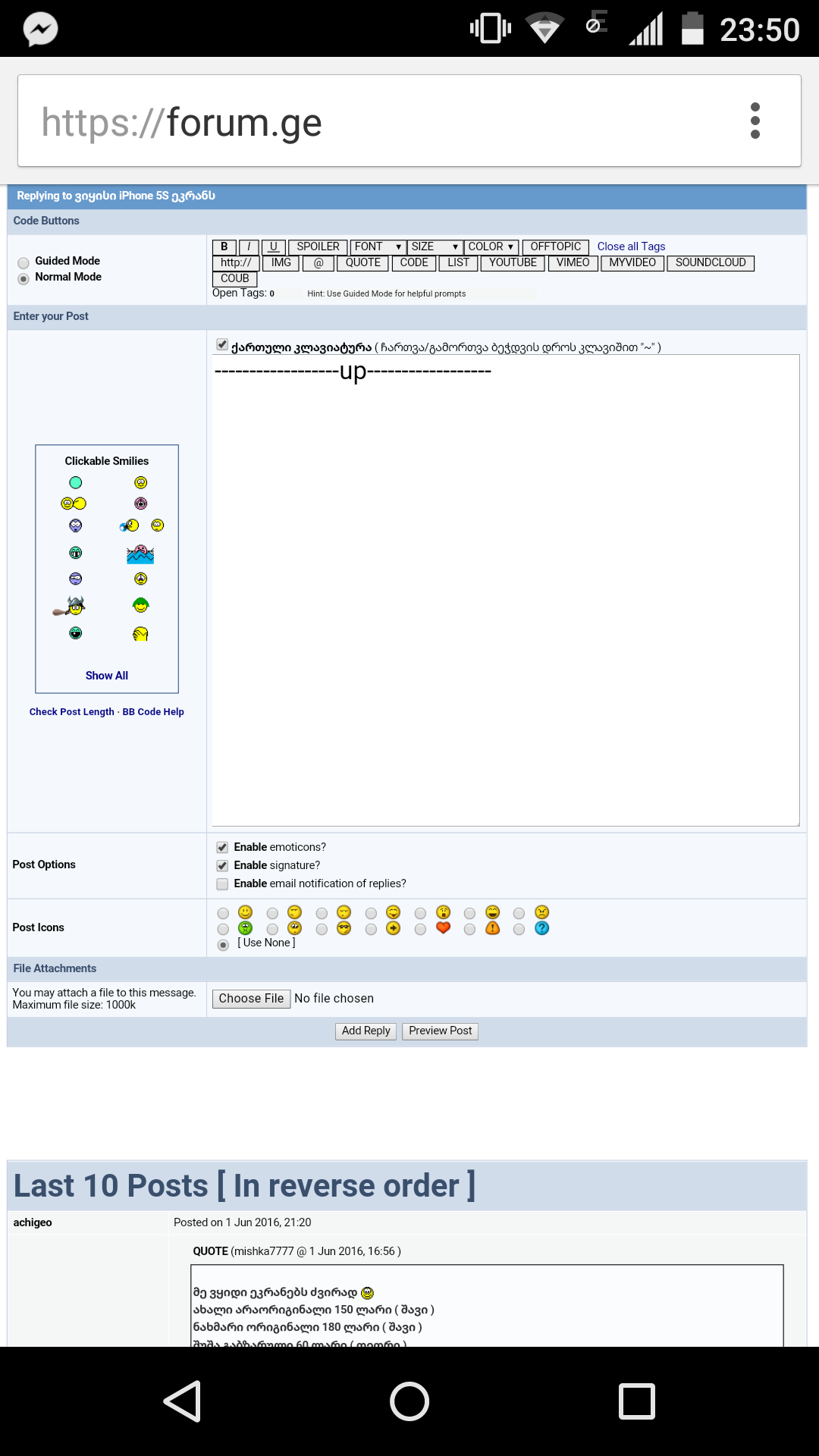Insert a SPOILER tag
Image resolution: width=819 pixels, height=1456 pixels.
318,247
